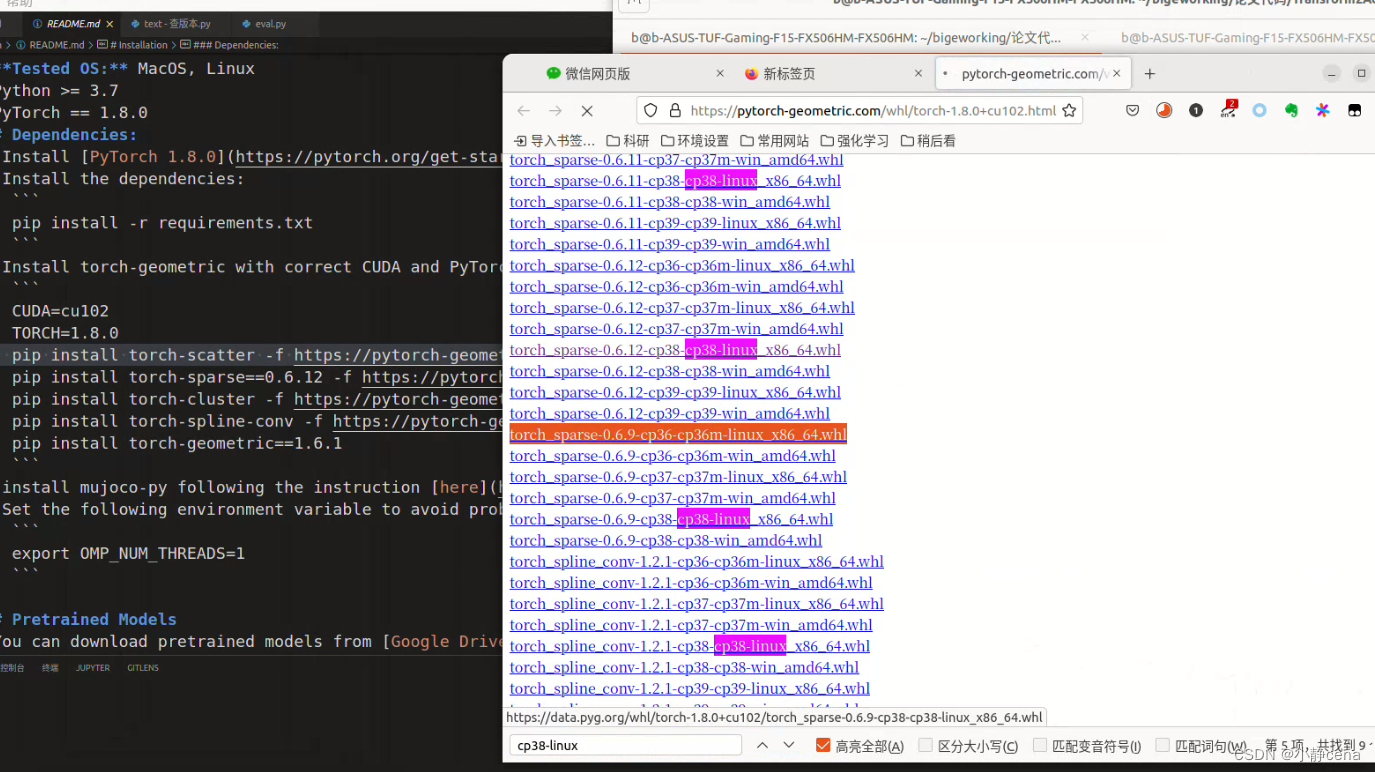The height and width of the screenshot is (772, 1375).
Task: Open torch_sparse-0.6.9-cp37-cp37m-win_amd64.whl link
Action: tap(673, 498)
